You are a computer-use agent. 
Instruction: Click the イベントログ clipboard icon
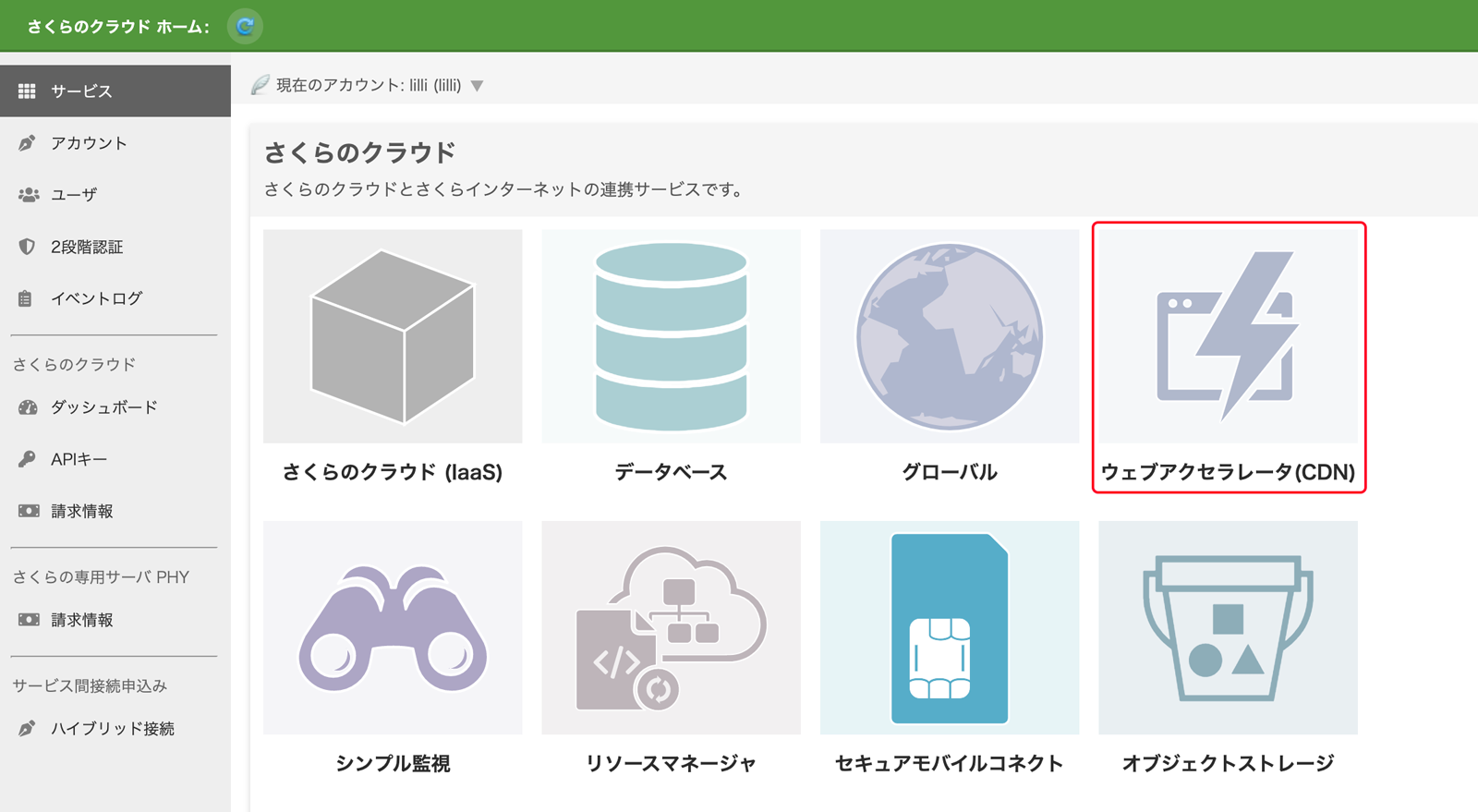point(25,298)
